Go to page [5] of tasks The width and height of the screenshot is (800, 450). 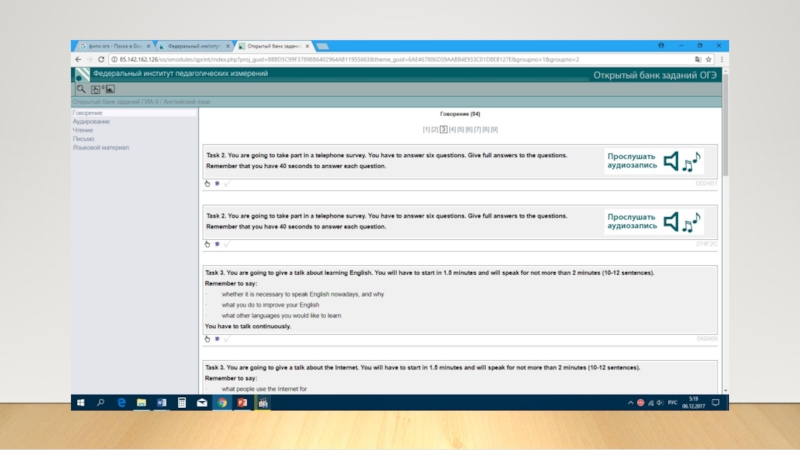(461, 130)
